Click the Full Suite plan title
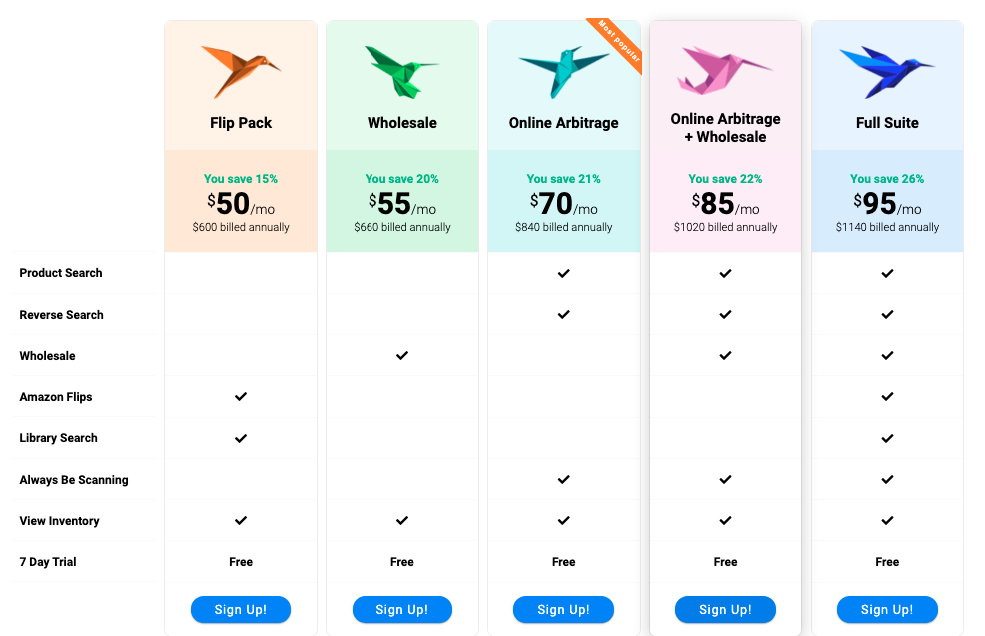 [887, 123]
